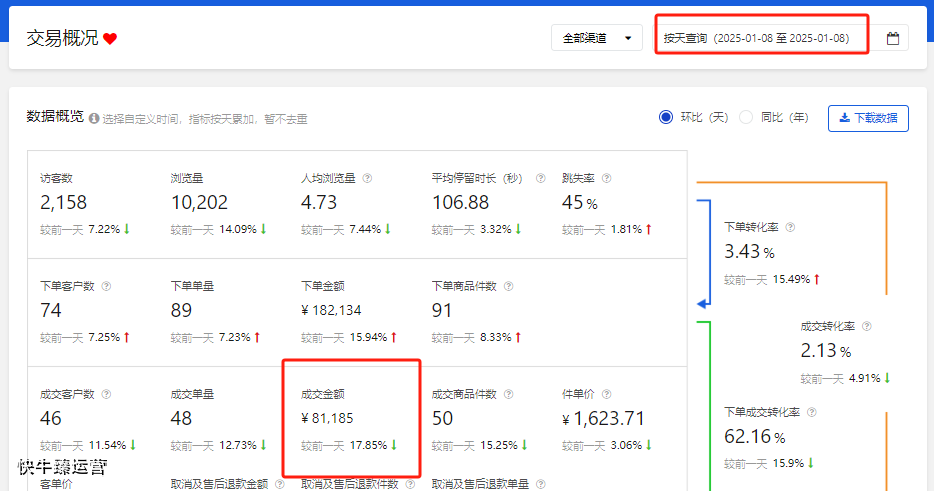Click help icon next to 取消及售后退款金额

click(x=279, y=484)
